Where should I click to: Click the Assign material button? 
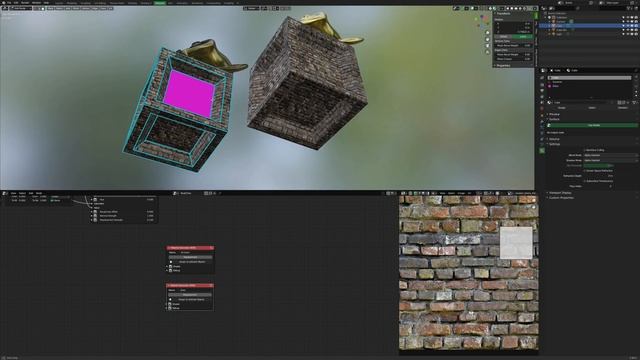coord(562,108)
